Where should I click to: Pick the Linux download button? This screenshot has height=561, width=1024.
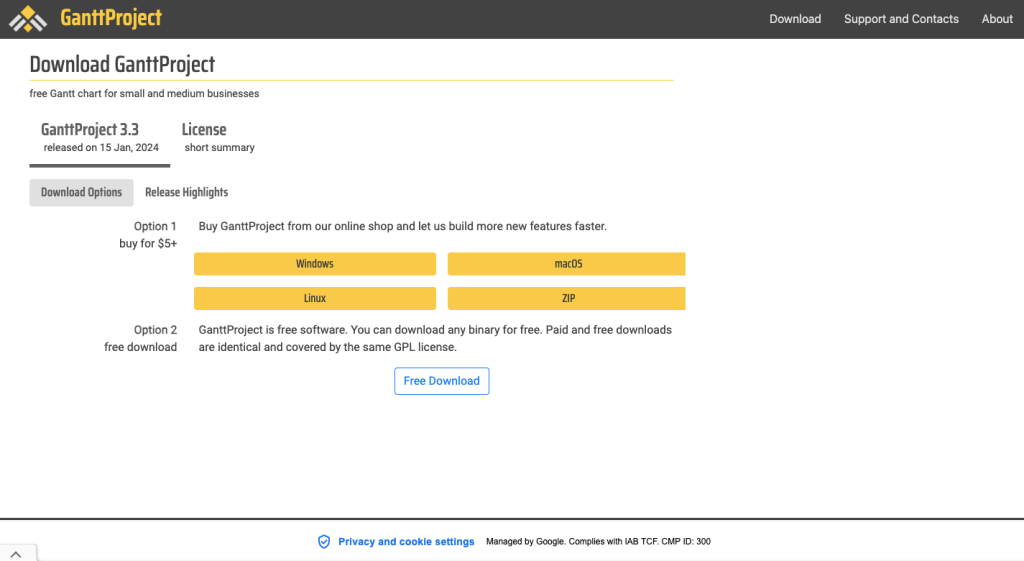(314, 298)
